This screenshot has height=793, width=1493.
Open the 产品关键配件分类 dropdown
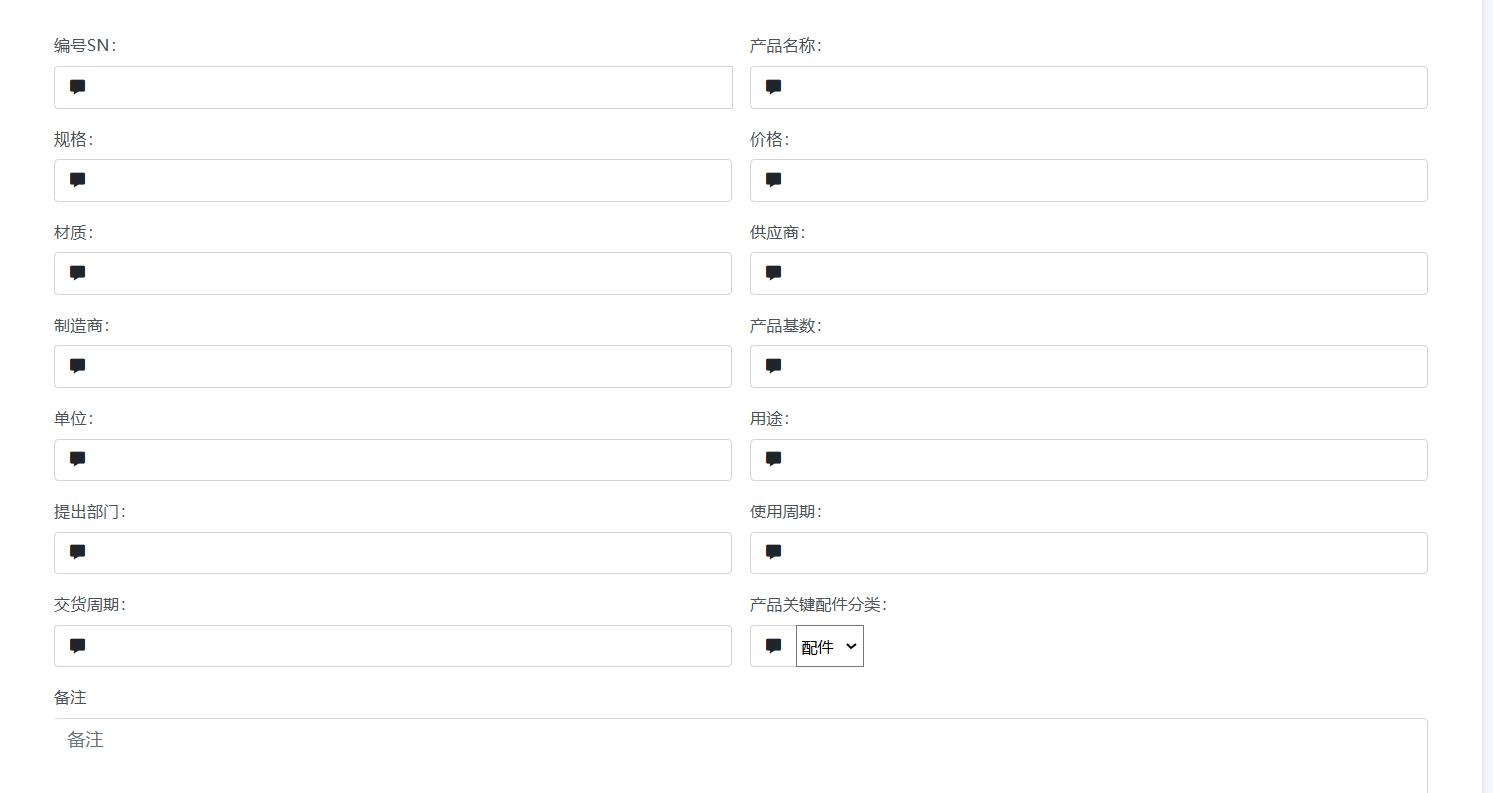click(830, 646)
